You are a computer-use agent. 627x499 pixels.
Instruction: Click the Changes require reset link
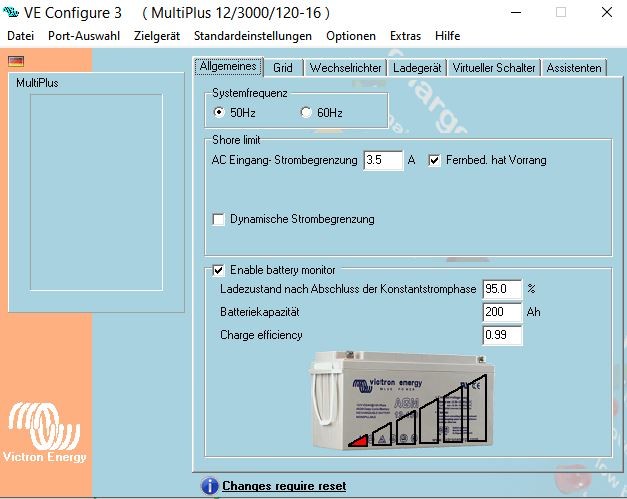tap(284, 486)
